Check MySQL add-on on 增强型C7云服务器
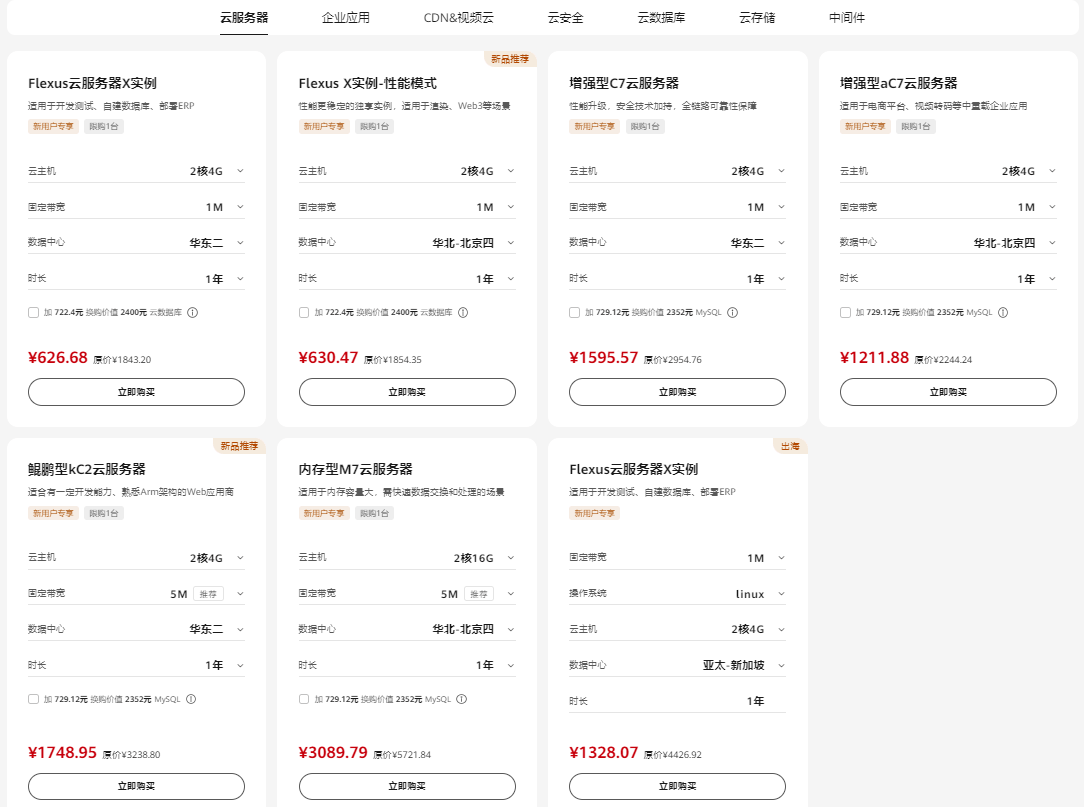Screen dimensions: 1084x807 coord(574,313)
